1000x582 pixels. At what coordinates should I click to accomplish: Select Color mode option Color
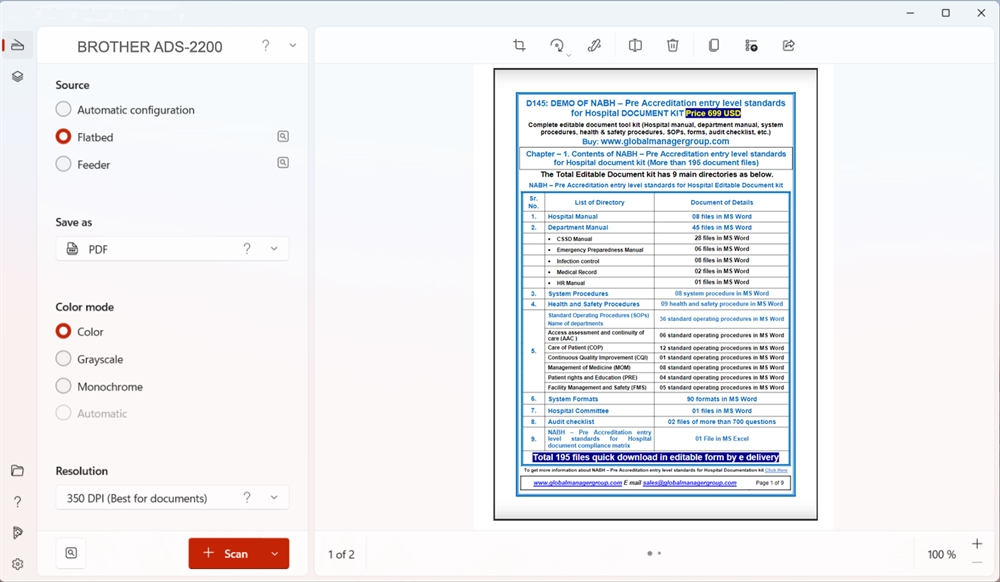[80, 331]
